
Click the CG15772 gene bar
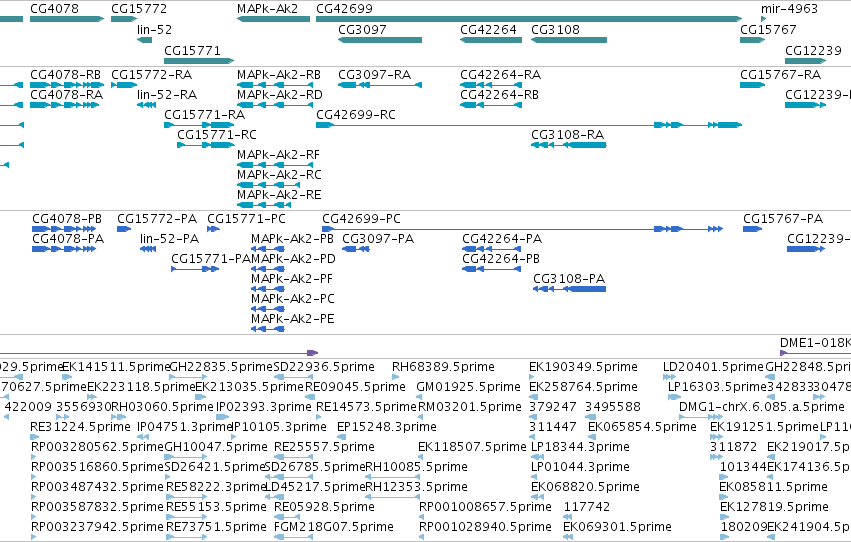pyautogui.click(x=124, y=19)
